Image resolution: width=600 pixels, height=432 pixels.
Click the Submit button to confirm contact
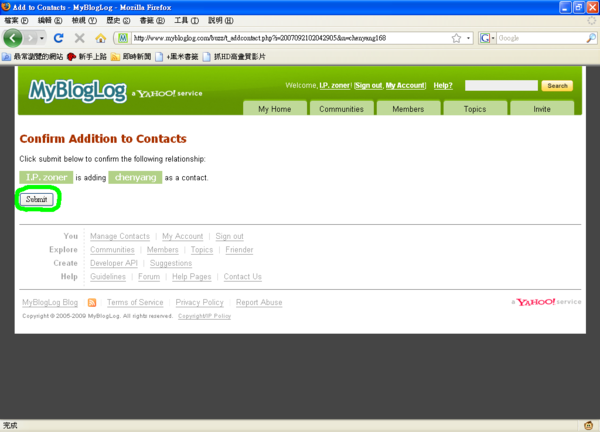(x=37, y=199)
